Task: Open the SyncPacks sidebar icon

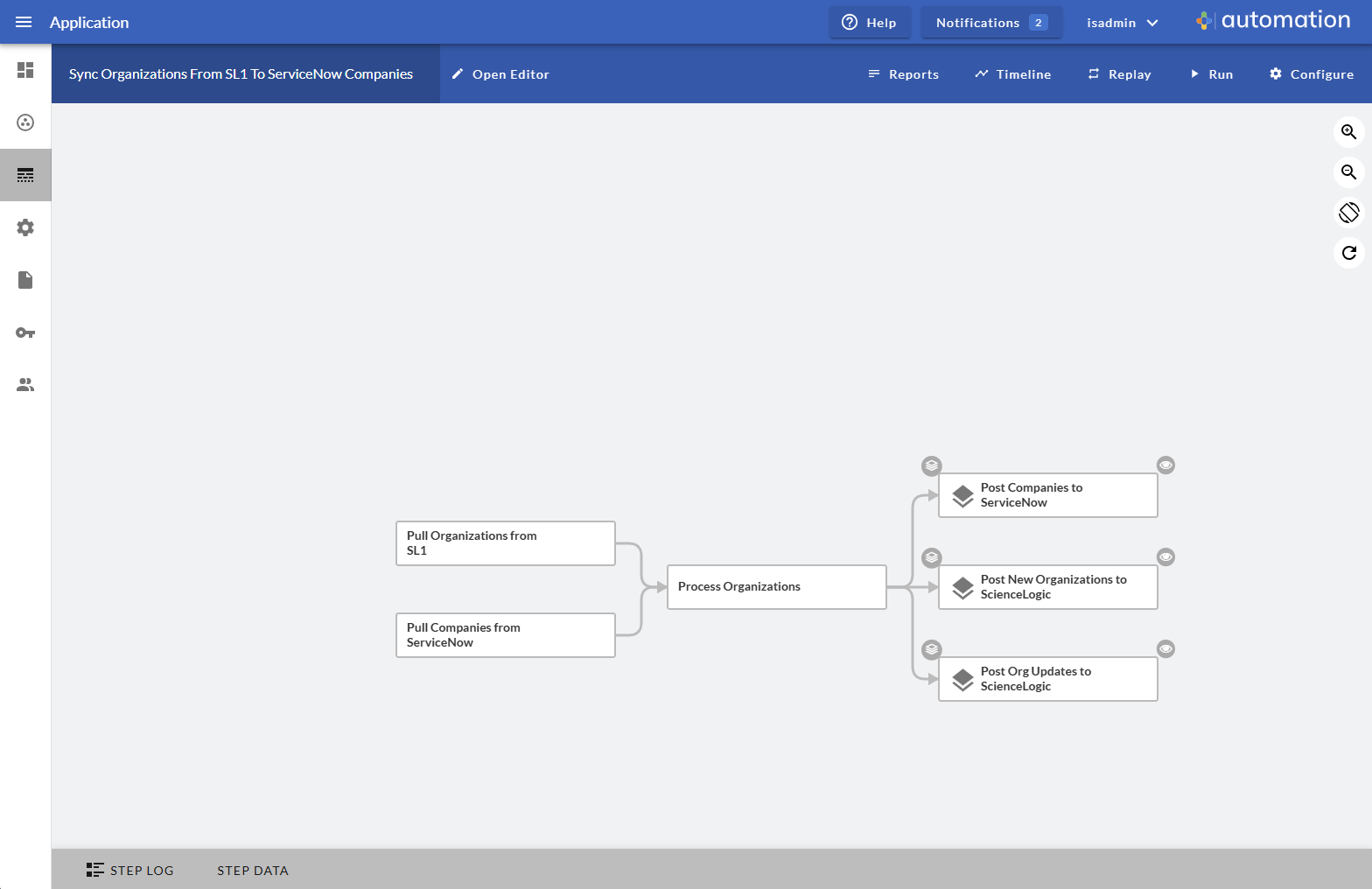Action: [25, 122]
